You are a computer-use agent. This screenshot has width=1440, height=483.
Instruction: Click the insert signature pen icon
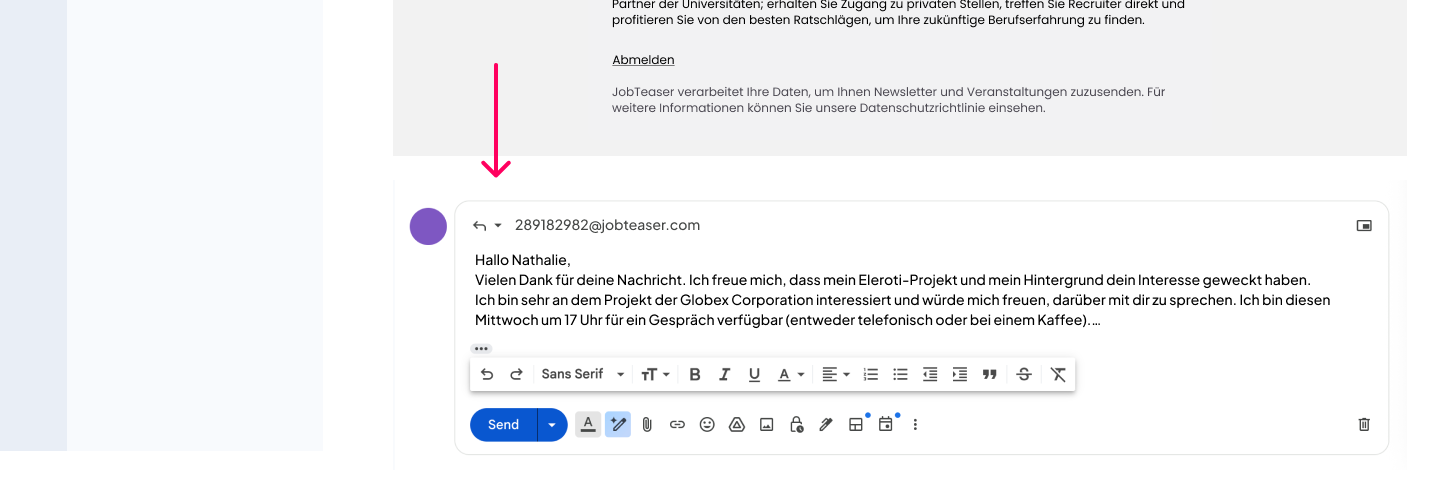(x=825, y=424)
